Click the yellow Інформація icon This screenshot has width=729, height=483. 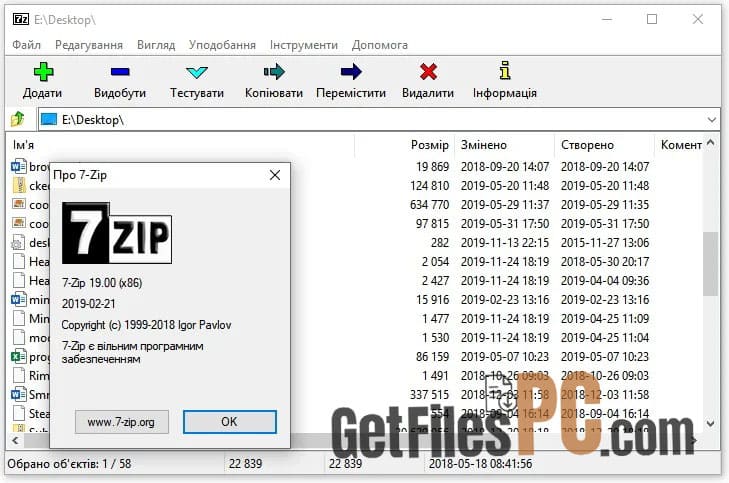coord(505,71)
